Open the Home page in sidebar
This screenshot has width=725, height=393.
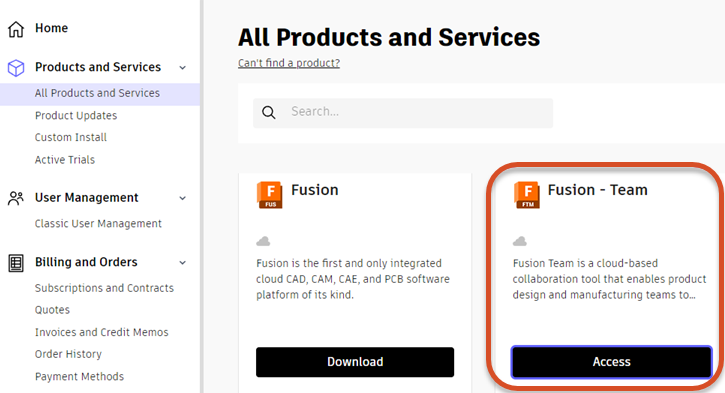[51, 28]
